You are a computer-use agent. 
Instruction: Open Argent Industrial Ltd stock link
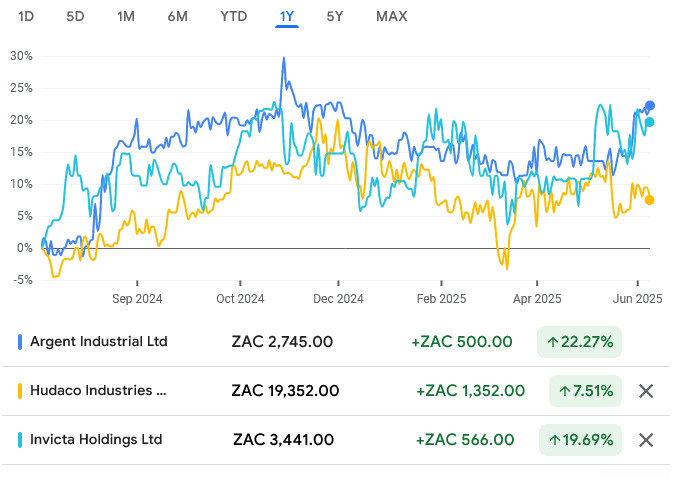(x=99, y=342)
